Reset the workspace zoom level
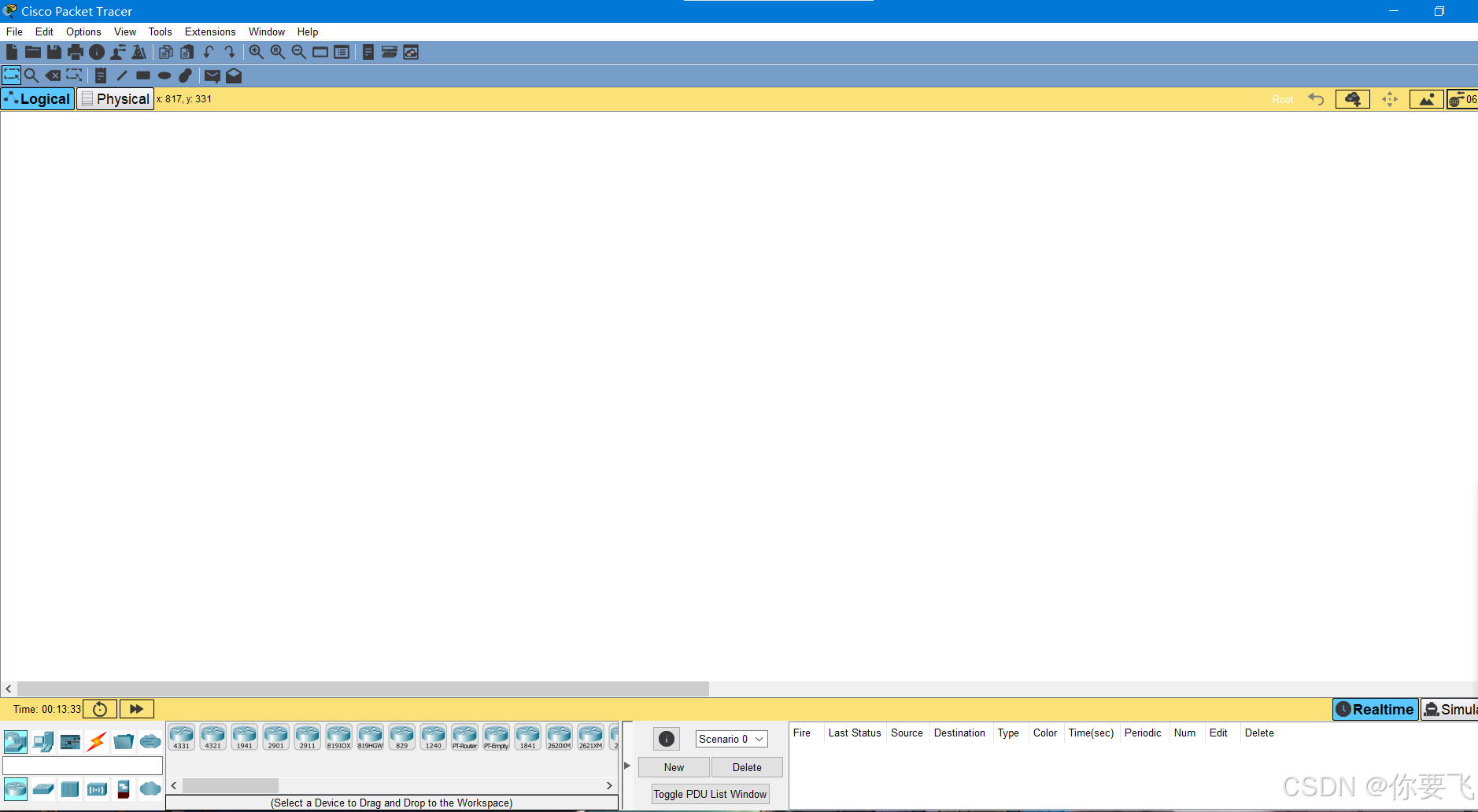Screen dimensions: 1478x812 (278, 52)
